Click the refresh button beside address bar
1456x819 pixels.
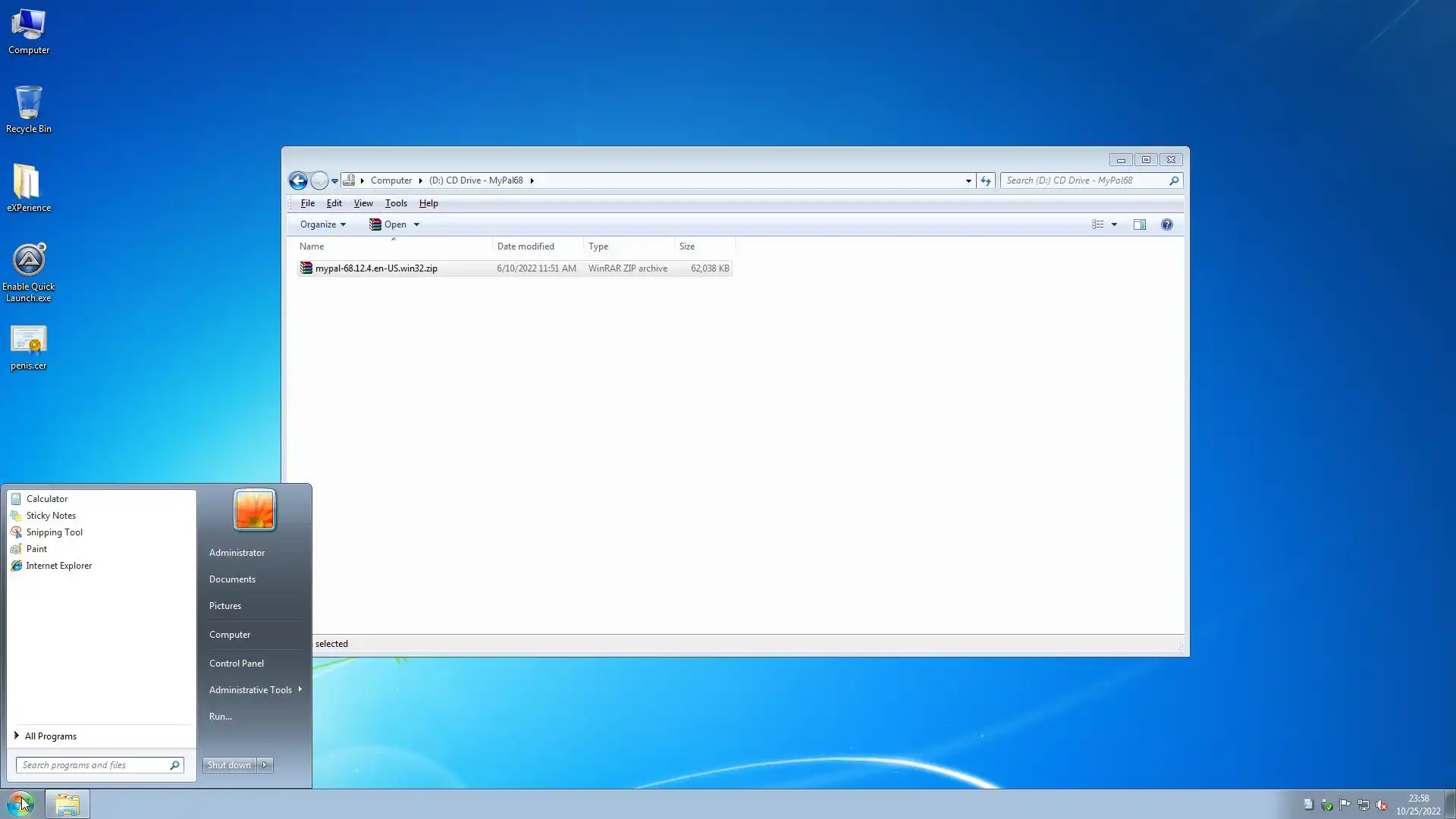tap(985, 180)
